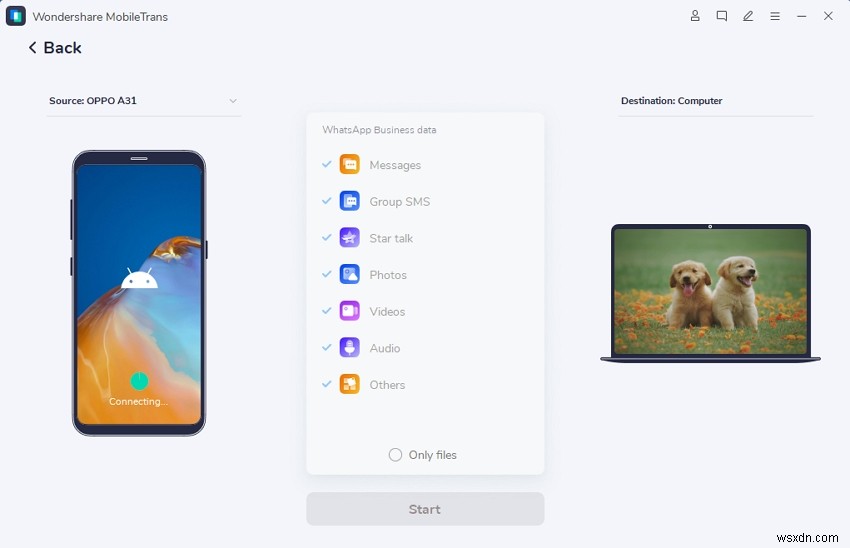Image resolution: width=850 pixels, height=548 pixels.
Task: Close the MobileTrans window
Action: (828, 16)
